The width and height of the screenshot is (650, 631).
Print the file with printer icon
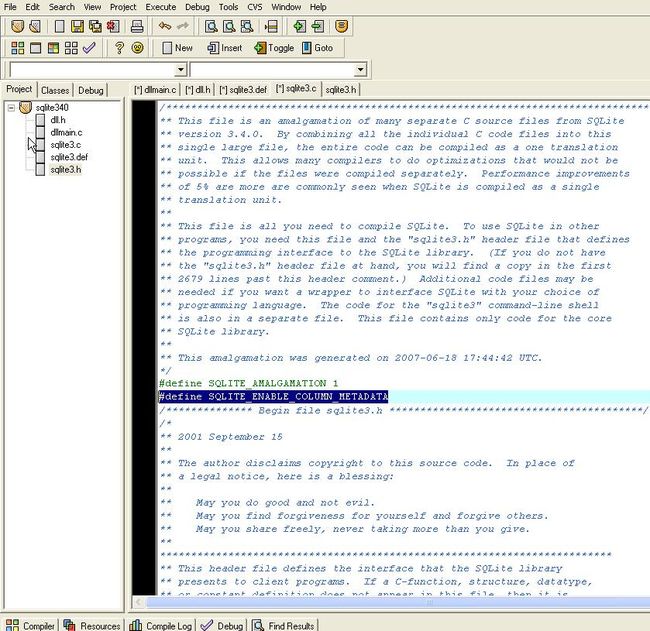[137, 27]
